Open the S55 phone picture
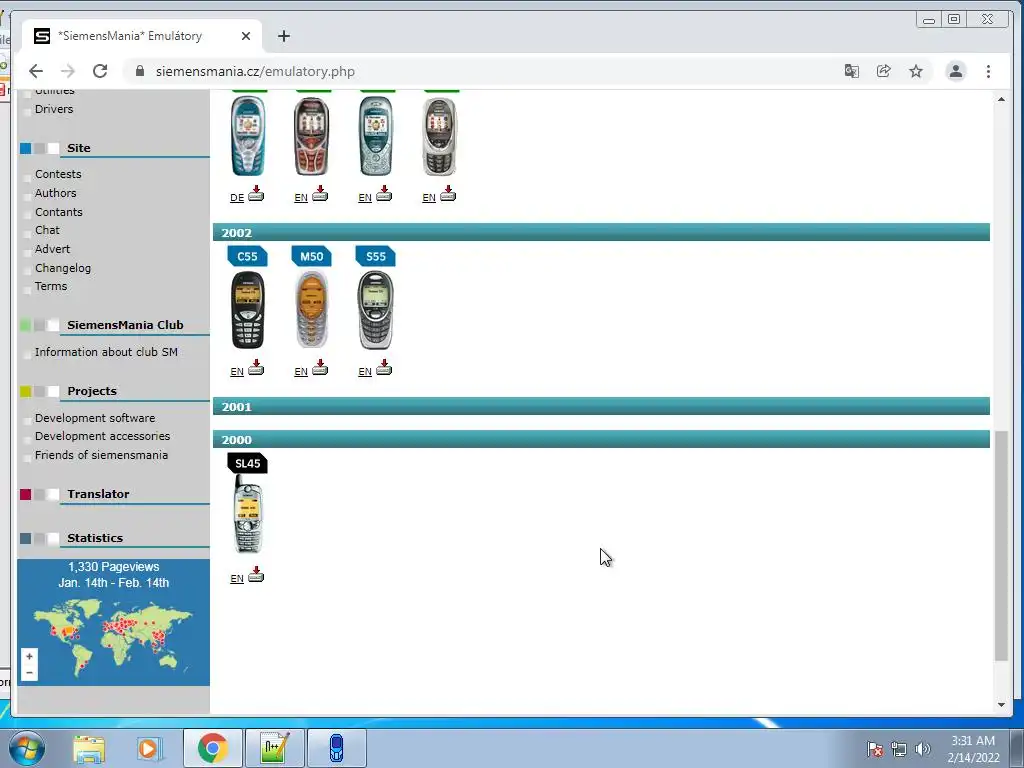The height and width of the screenshot is (768, 1024). tap(376, 310)
